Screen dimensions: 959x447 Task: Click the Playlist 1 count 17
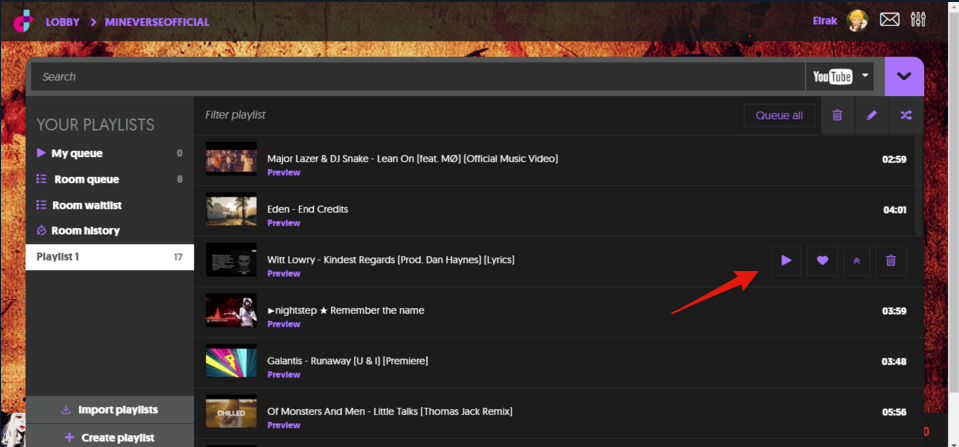coord(178,257)
